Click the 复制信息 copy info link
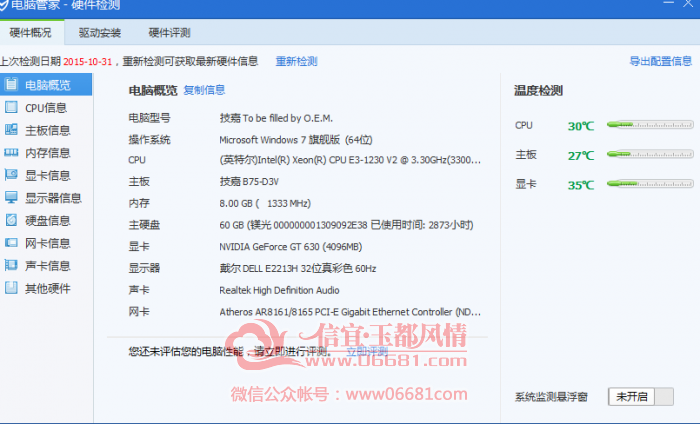Image resolution: width=700 pixels, height=424 pixels. coord(204,90)
